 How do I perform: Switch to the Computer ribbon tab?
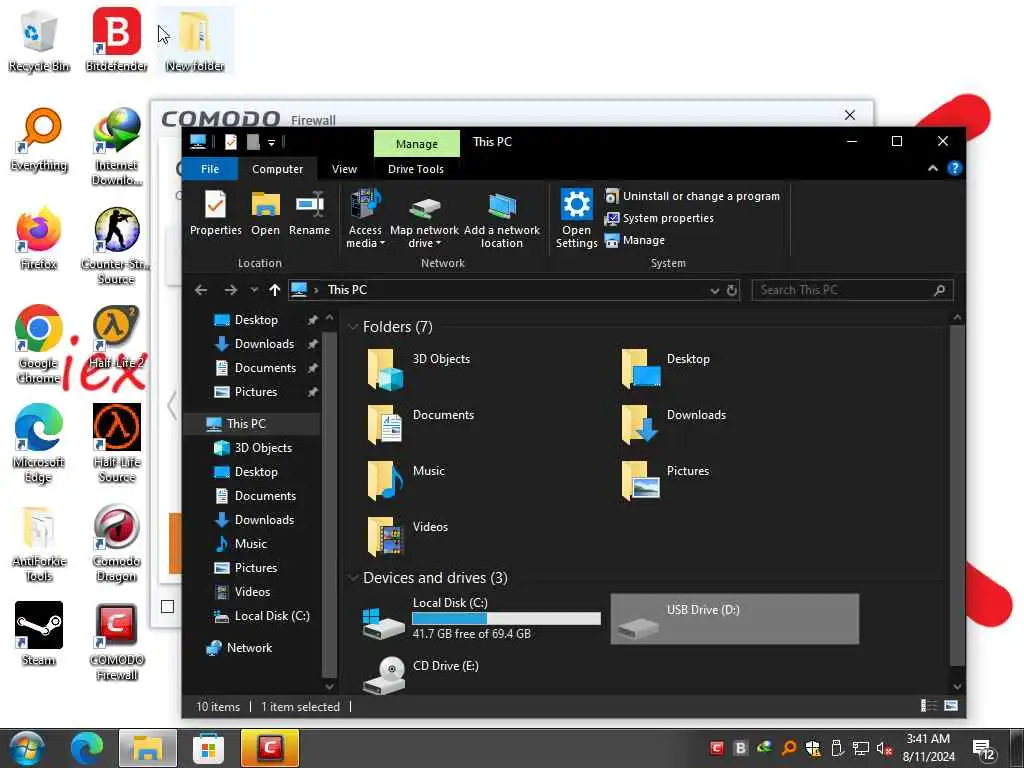tap(278, 168)
